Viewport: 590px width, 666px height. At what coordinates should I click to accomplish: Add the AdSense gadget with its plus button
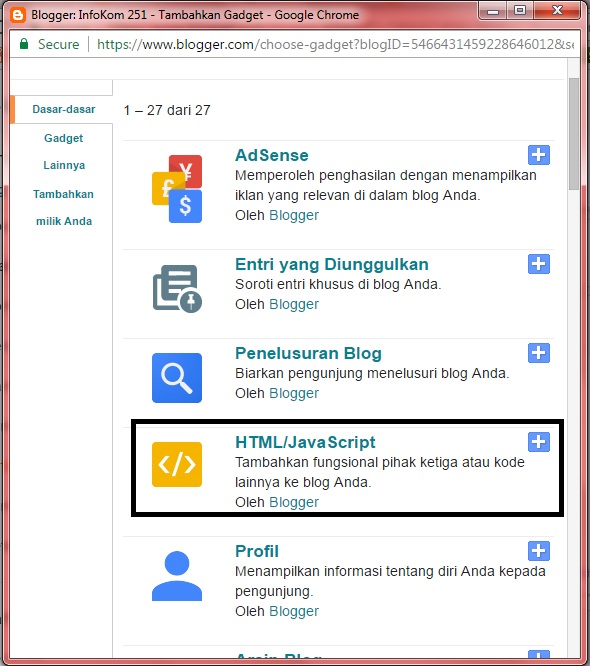539,155
